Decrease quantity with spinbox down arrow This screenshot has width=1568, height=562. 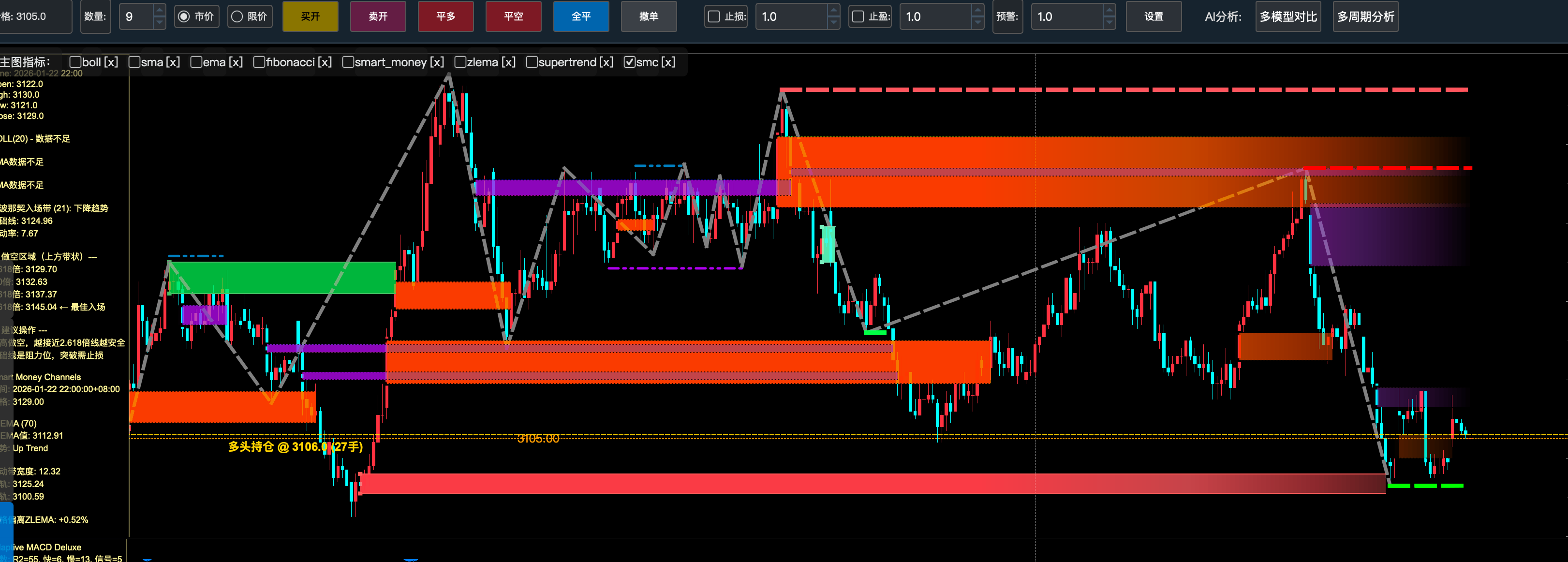160,23
